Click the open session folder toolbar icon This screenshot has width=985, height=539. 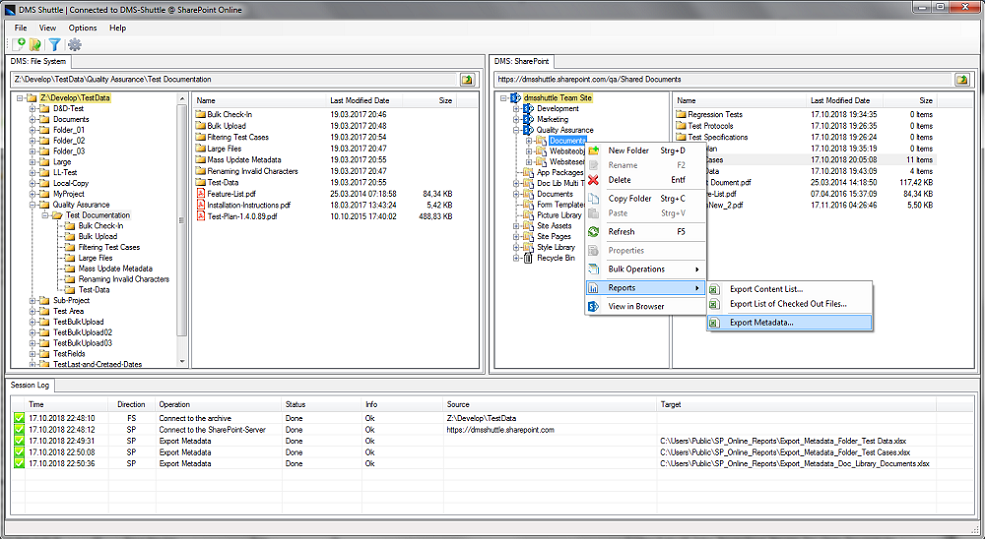(x=35, y=44)
